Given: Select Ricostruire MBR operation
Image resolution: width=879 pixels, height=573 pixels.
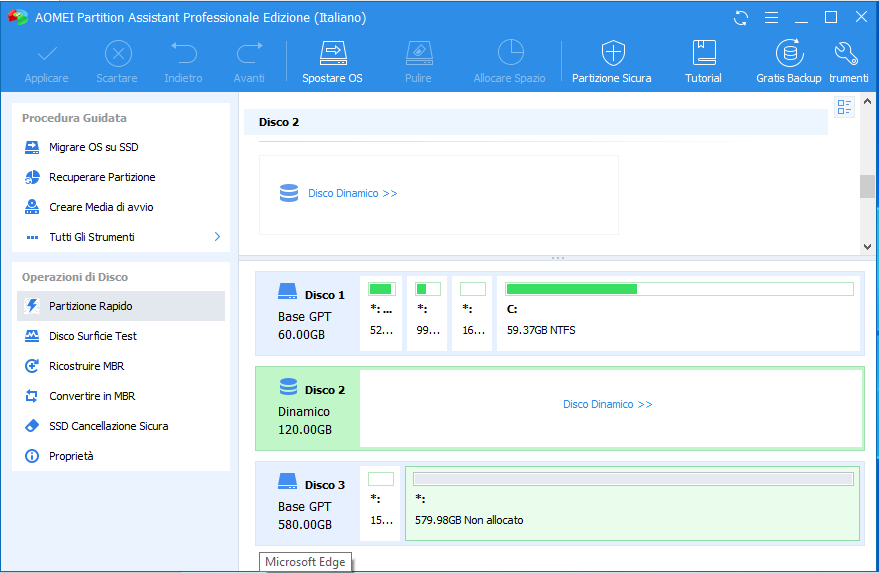Looking at the screenshot, I should pos(121,366).
